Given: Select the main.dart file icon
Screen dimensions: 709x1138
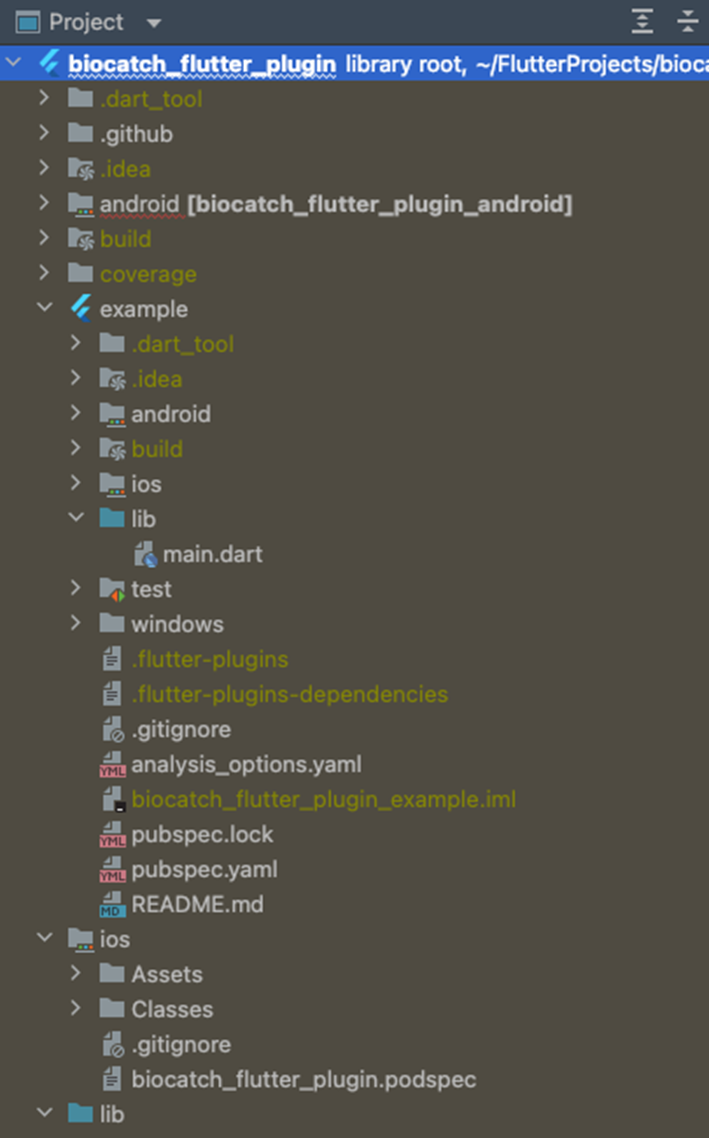Looking at the screenshot, I should pos(145,554).
